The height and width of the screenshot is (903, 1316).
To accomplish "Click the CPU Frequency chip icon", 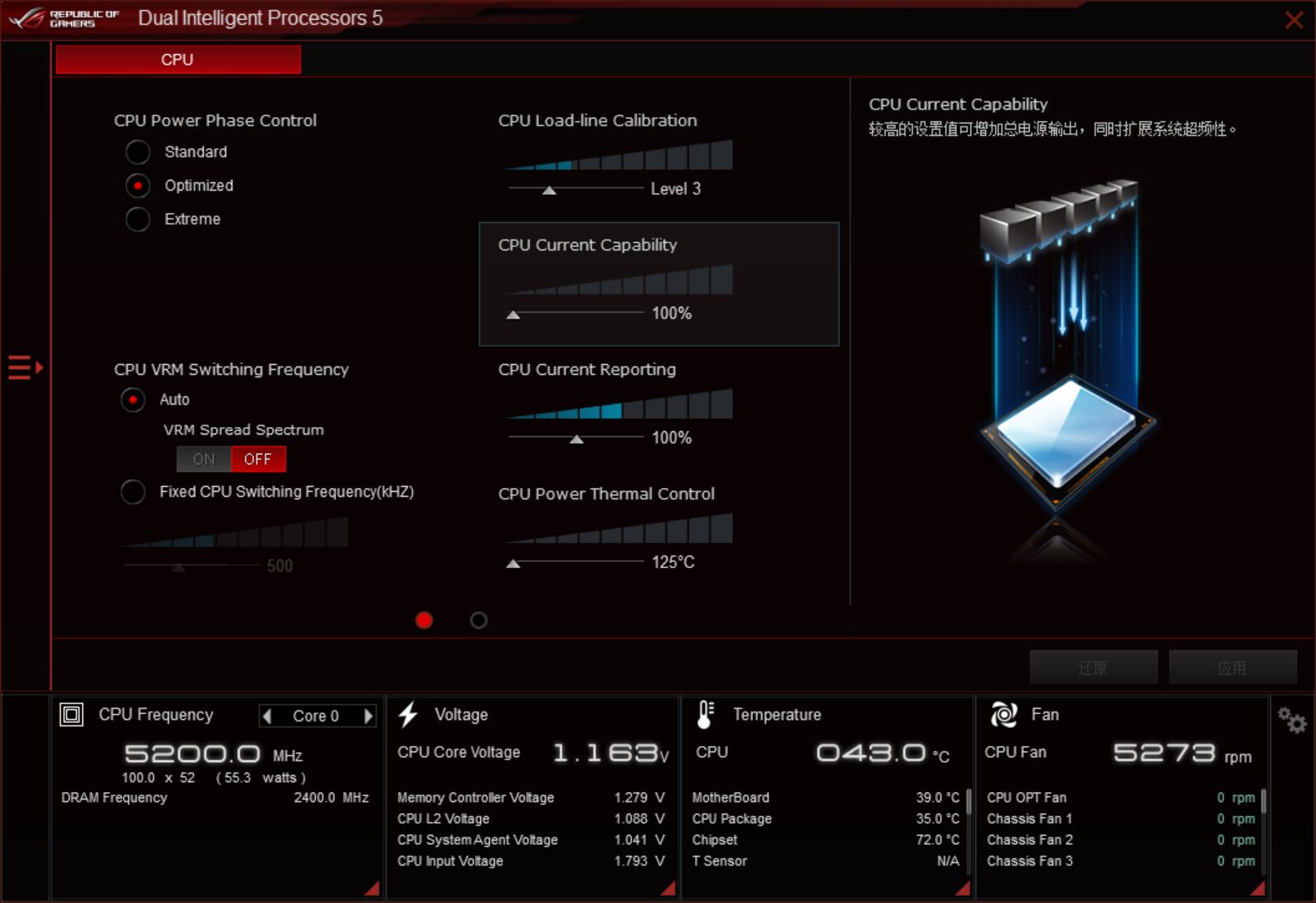I will pyautogui.click(x=71, y=715).
